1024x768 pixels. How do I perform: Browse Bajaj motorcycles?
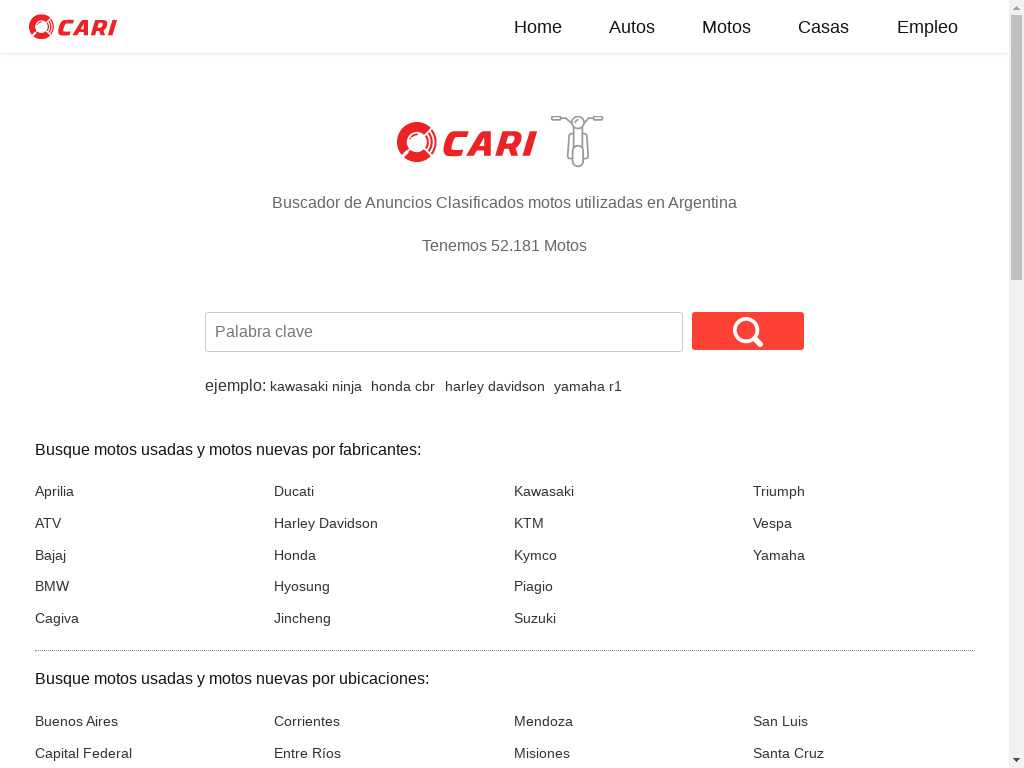[50, 555]
